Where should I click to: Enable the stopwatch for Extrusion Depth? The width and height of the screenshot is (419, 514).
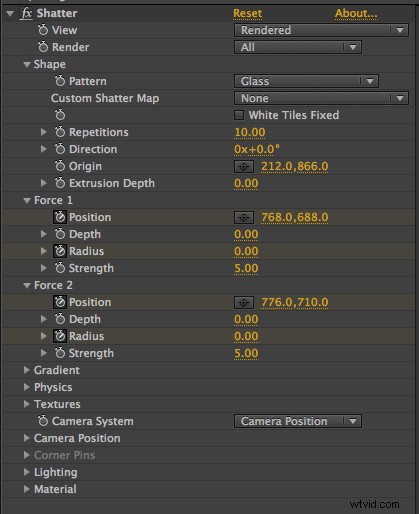click(x=60, y=183)
